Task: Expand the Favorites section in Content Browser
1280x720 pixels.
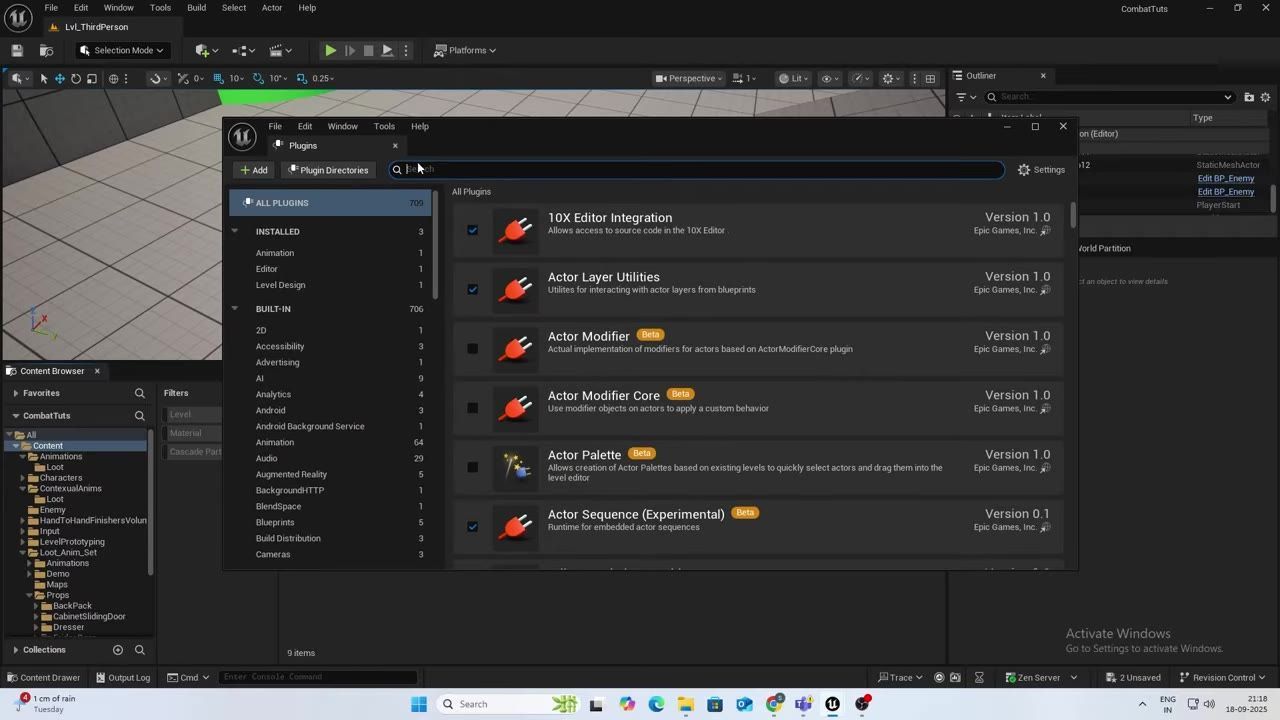Action: pyautogui.click(x=16, y=393)
